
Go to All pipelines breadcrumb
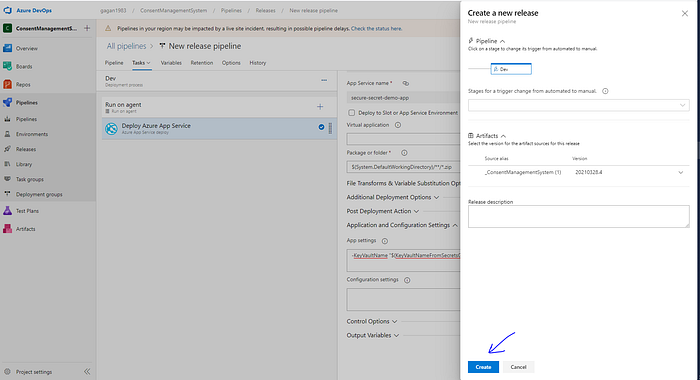pos(126,46)
